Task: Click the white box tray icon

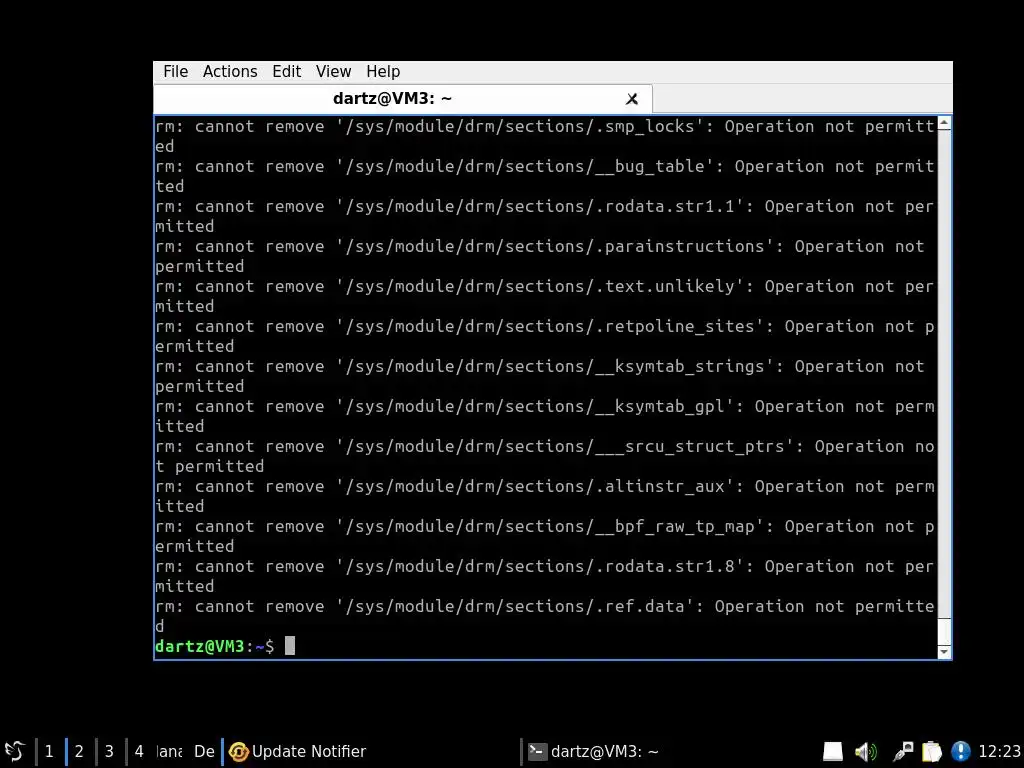Action: [833, 752]
